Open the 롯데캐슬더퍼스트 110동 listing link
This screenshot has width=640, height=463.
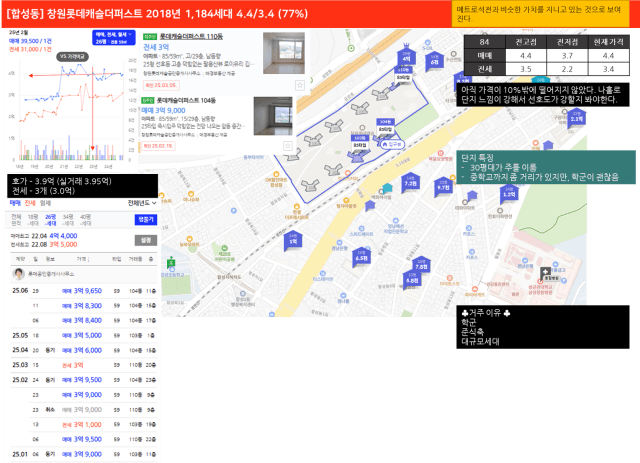pyautogui.click(x=191, y=36)
